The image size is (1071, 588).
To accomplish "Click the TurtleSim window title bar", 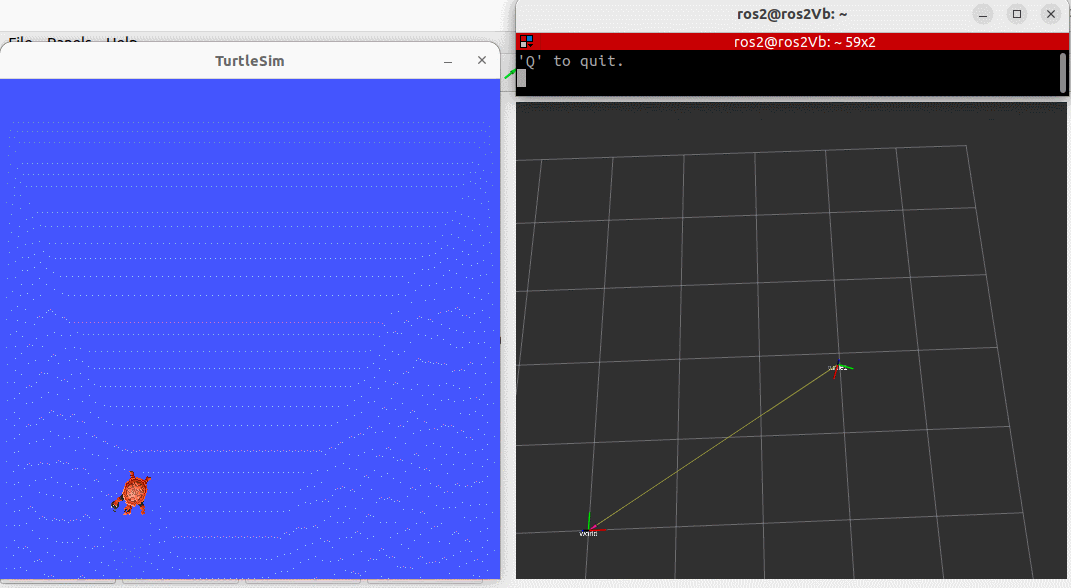I will (250, 61).
